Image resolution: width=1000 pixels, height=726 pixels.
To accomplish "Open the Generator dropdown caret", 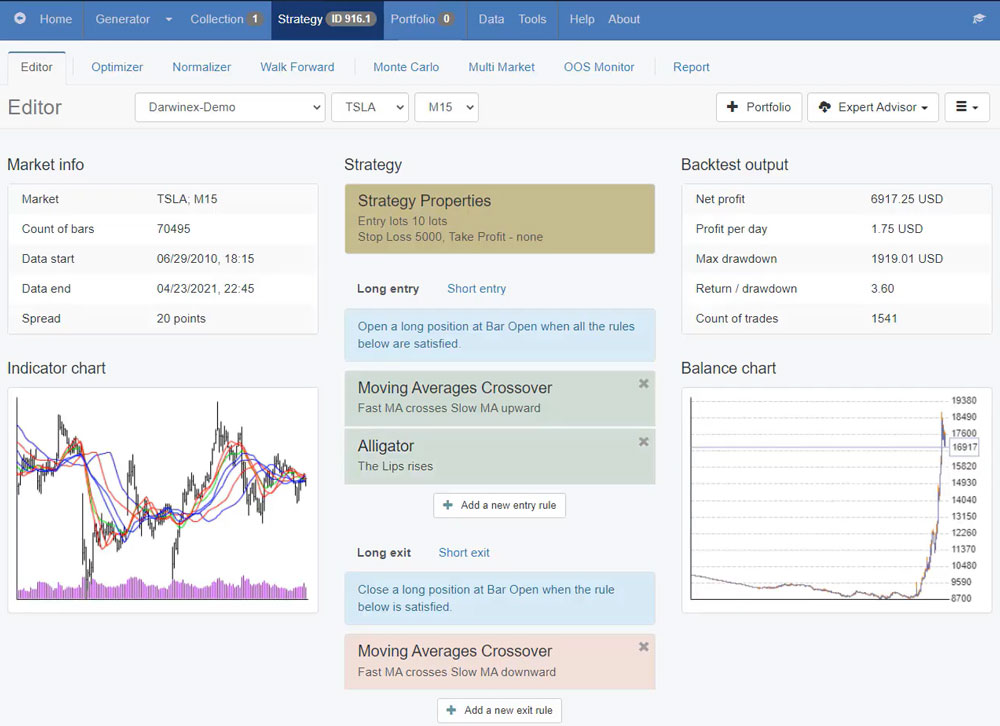I will coord(168,19).
